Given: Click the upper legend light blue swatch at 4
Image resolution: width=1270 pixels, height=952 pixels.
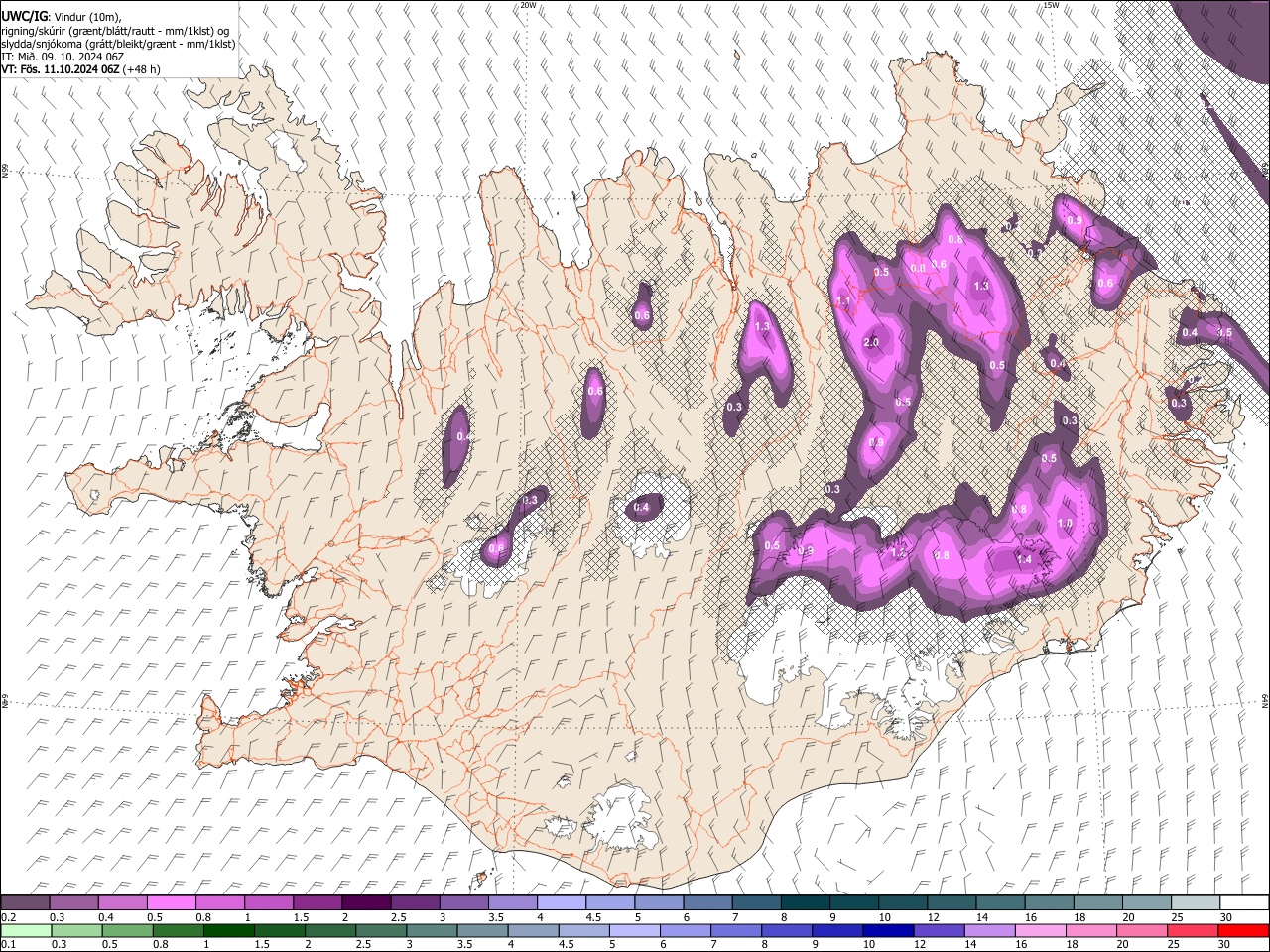Looking at the screenshot, I should tap(562, 903).
